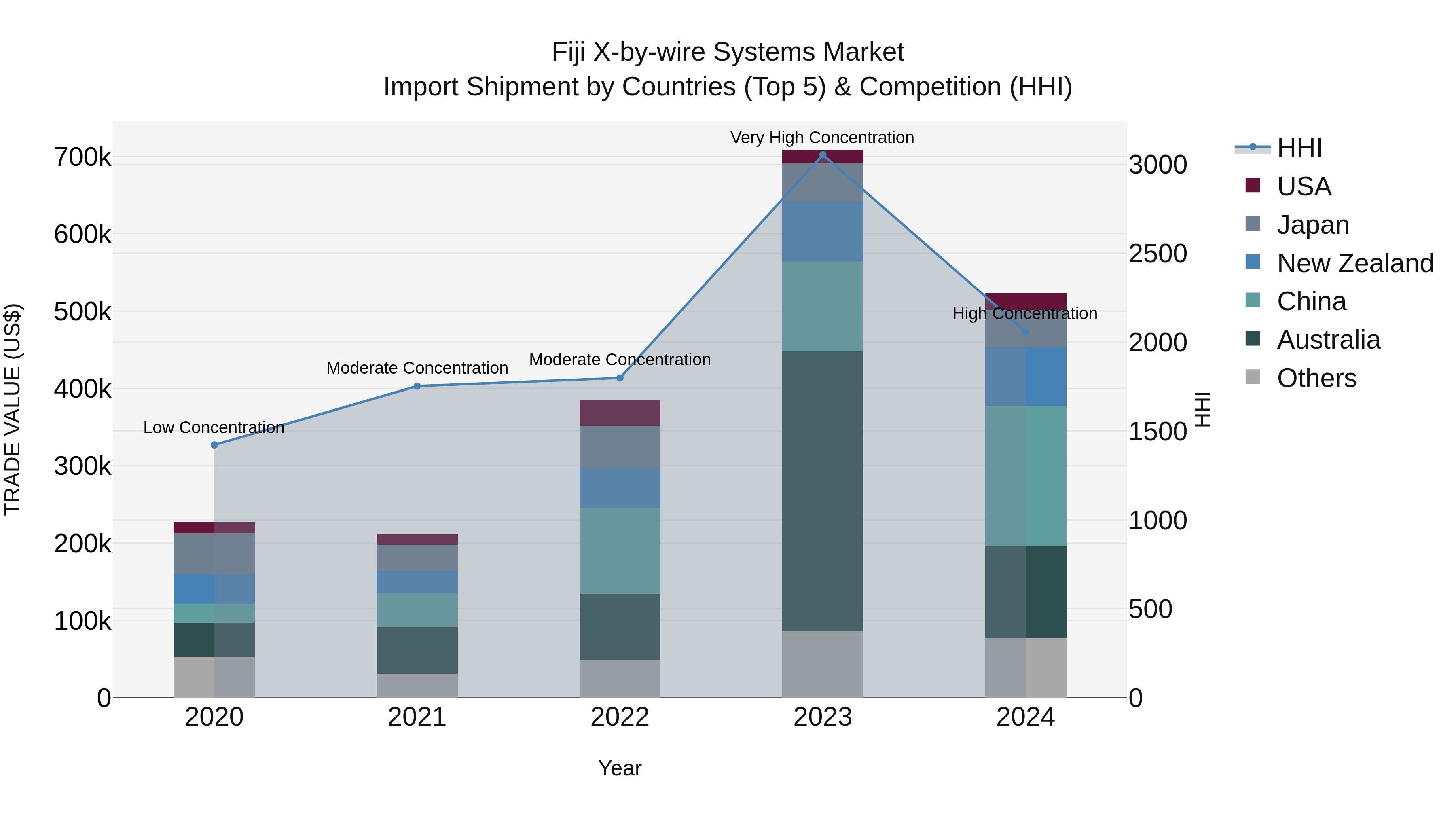
Task: Click the USA segment of 2024 bar
Action: (x=1026, y=301)
